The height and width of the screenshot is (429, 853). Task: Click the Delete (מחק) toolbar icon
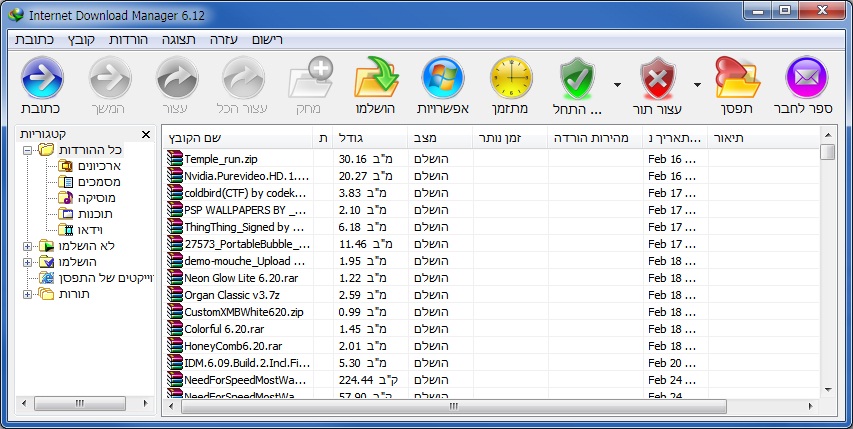click(x=311, y=79)
